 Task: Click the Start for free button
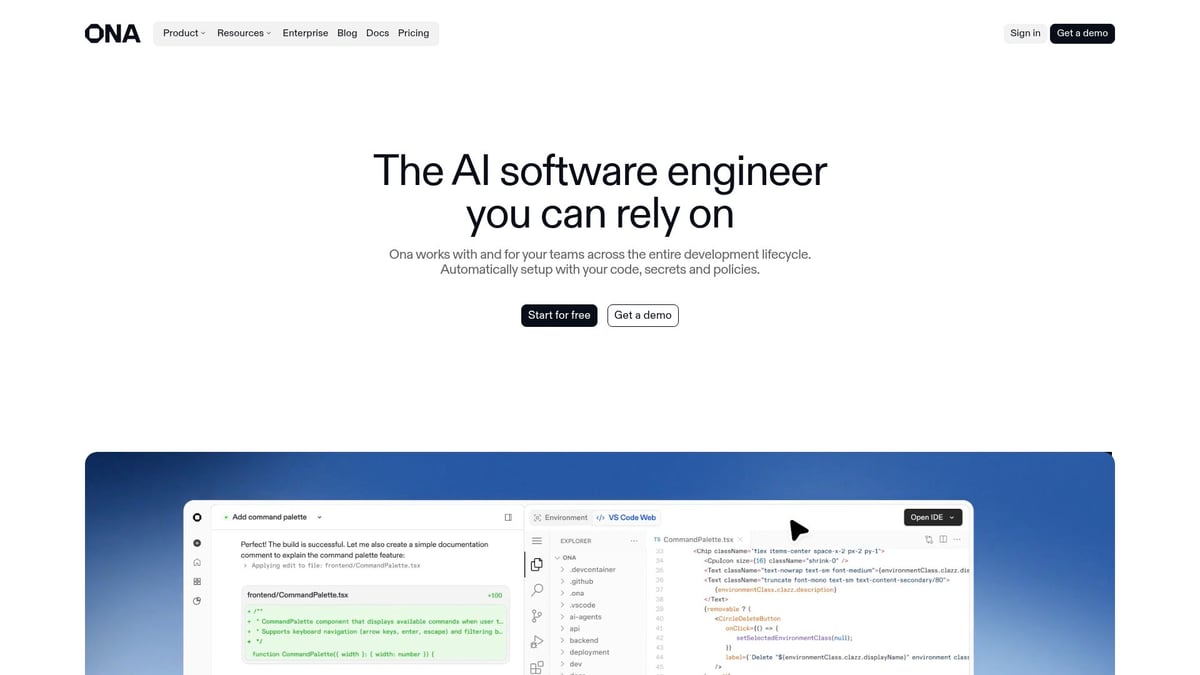point(559,315)
